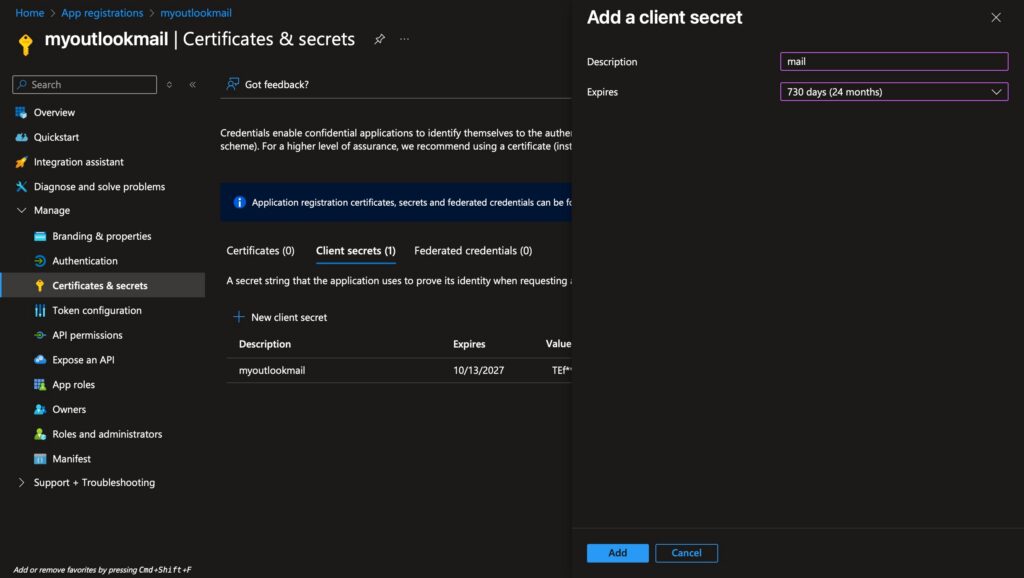Click the Overview icon in sidebar

coord(21,113)
